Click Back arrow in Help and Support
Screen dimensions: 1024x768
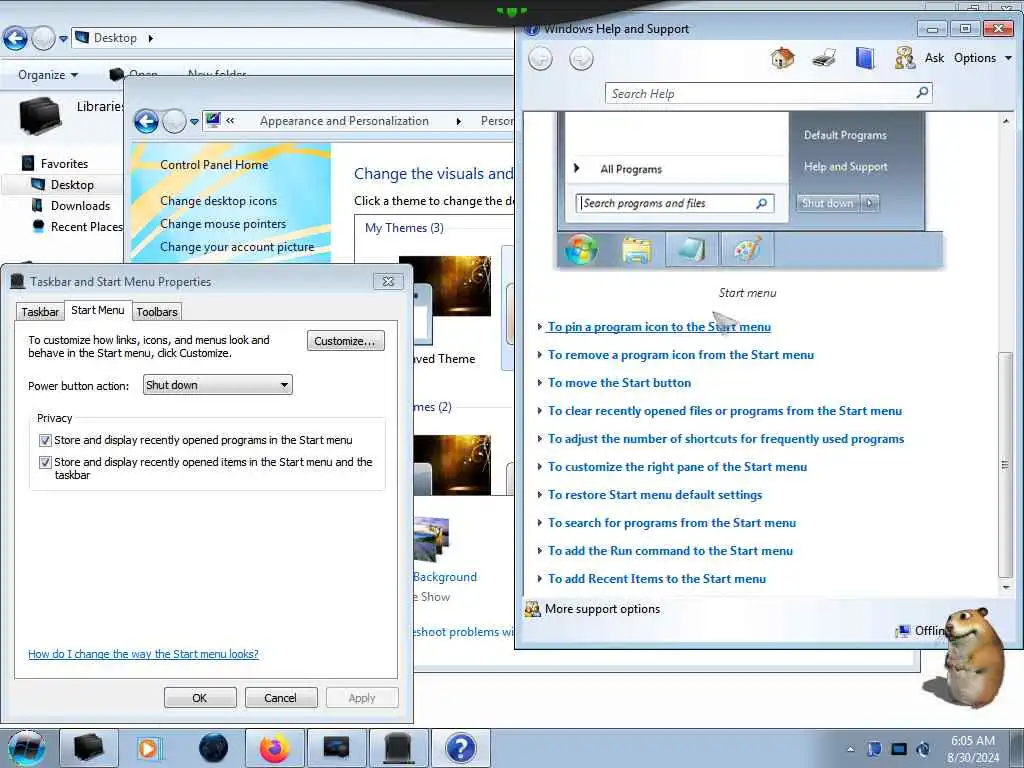coord(540,59)
